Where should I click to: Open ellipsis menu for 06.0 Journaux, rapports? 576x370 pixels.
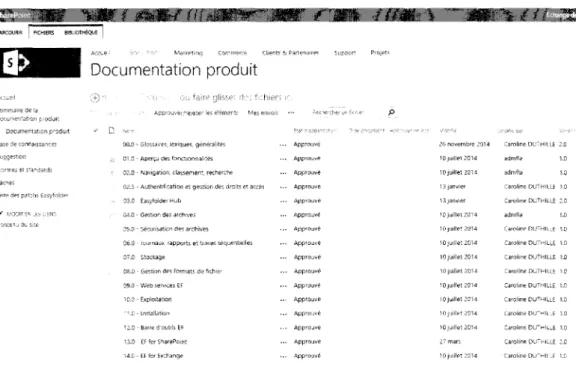283,244
